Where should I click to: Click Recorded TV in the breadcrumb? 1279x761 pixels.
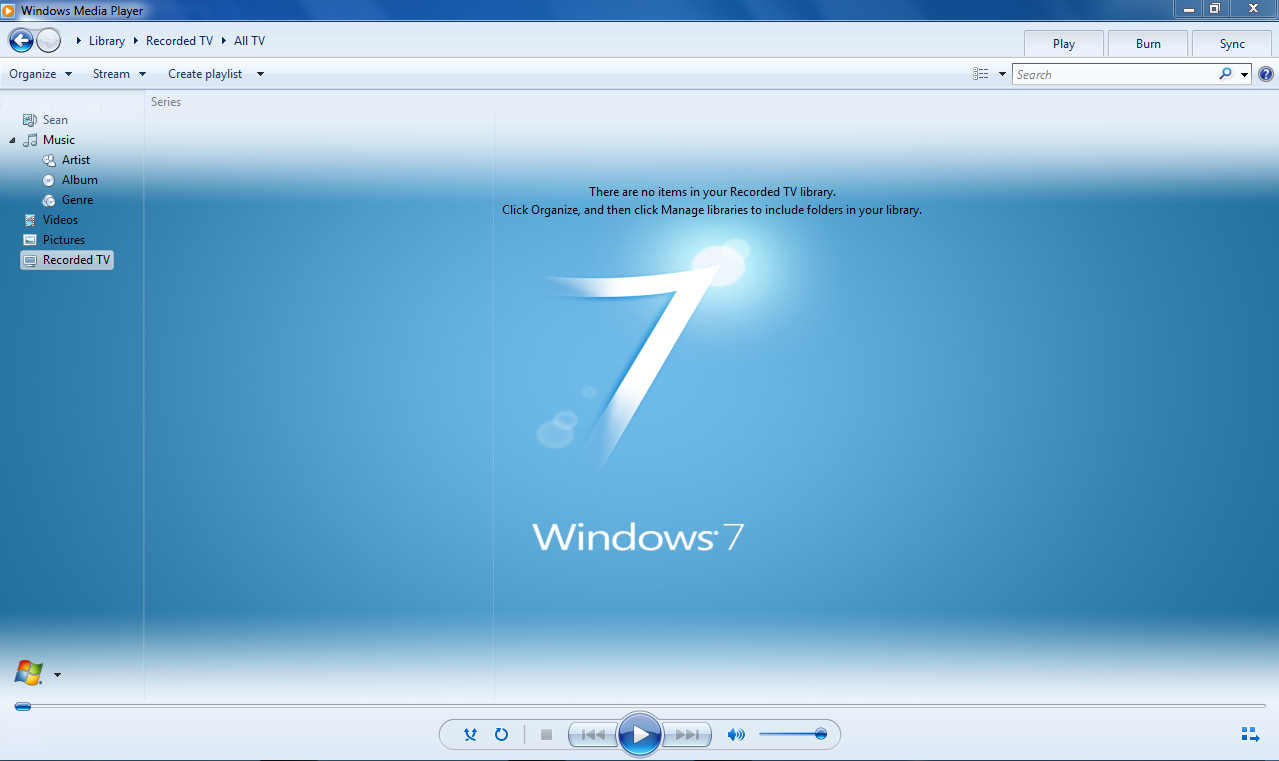click(179, 41)
